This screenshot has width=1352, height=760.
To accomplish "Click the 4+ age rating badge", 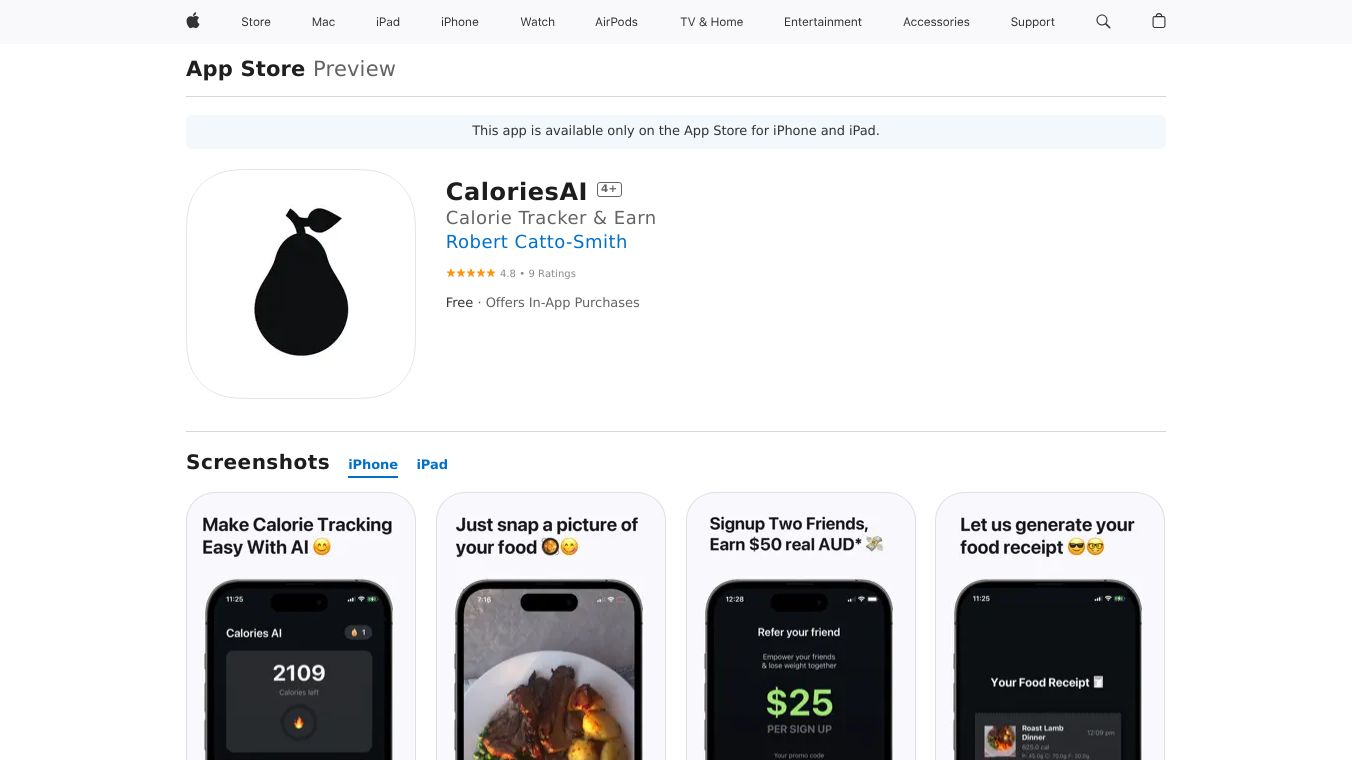I will 609,189.
